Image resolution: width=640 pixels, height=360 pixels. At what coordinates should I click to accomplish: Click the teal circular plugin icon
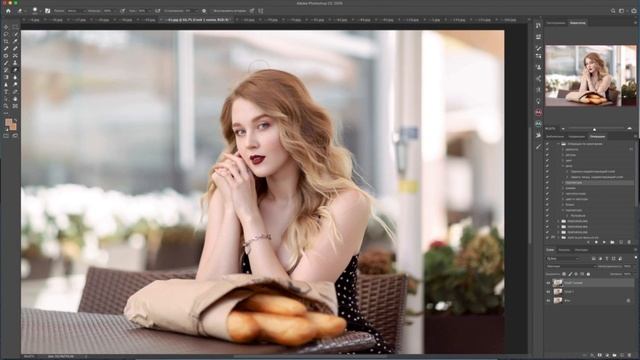[538, 123]
